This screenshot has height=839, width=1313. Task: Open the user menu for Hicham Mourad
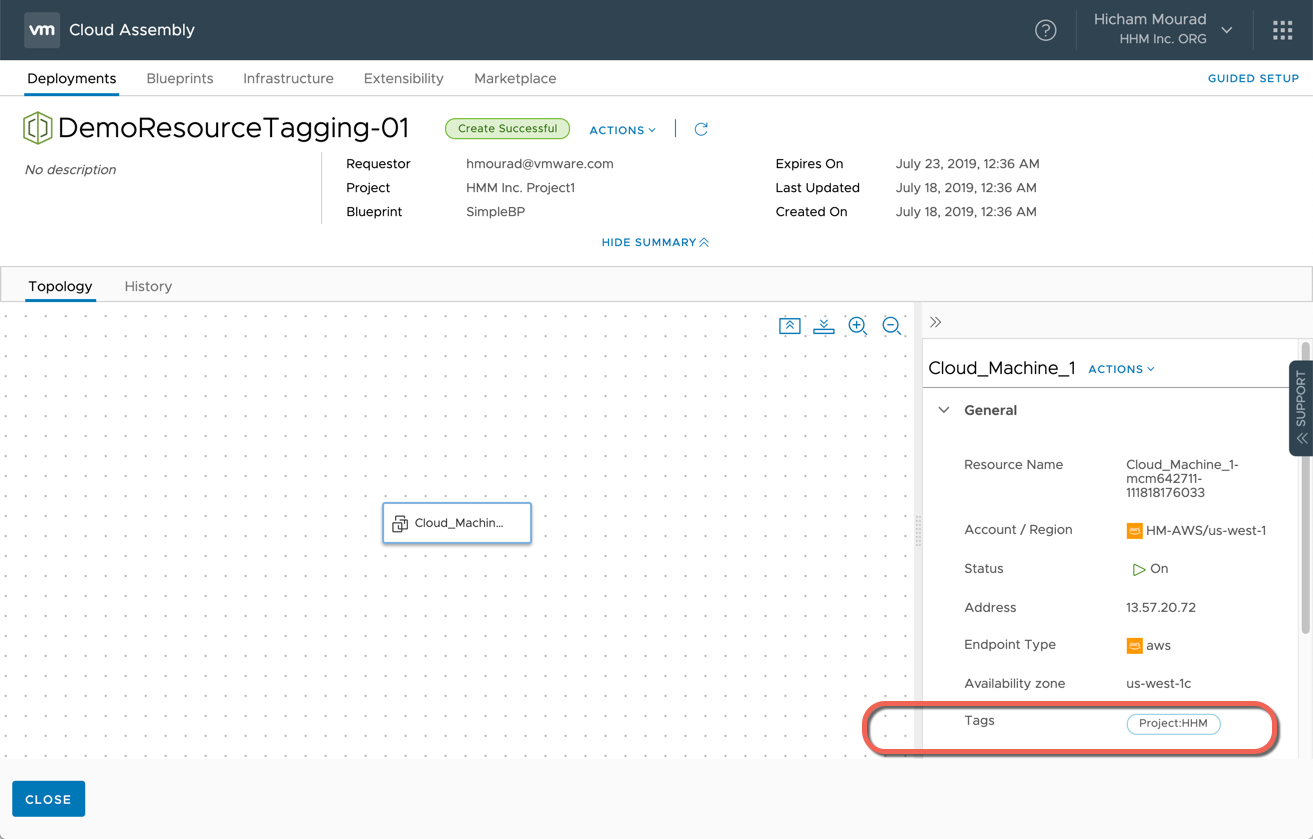click(x=1162, y=29)
